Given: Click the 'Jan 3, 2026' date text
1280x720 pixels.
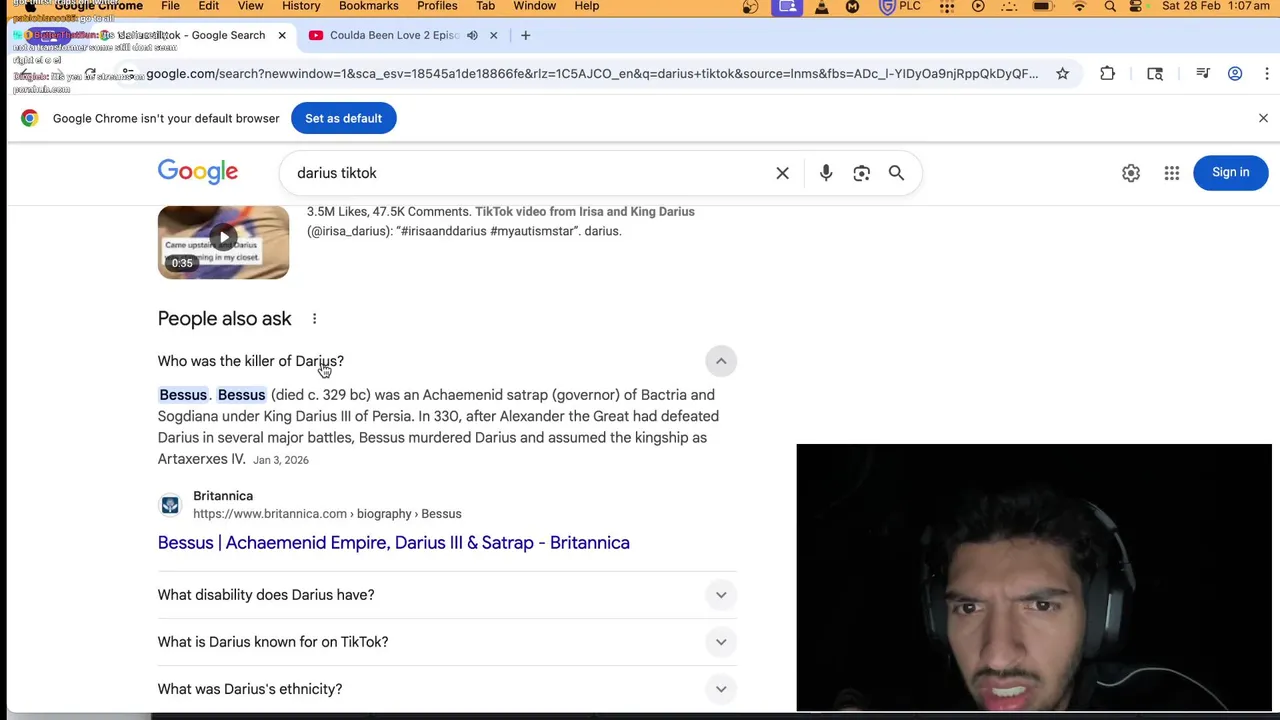Looking at the screenshot, I should point(281,460).
